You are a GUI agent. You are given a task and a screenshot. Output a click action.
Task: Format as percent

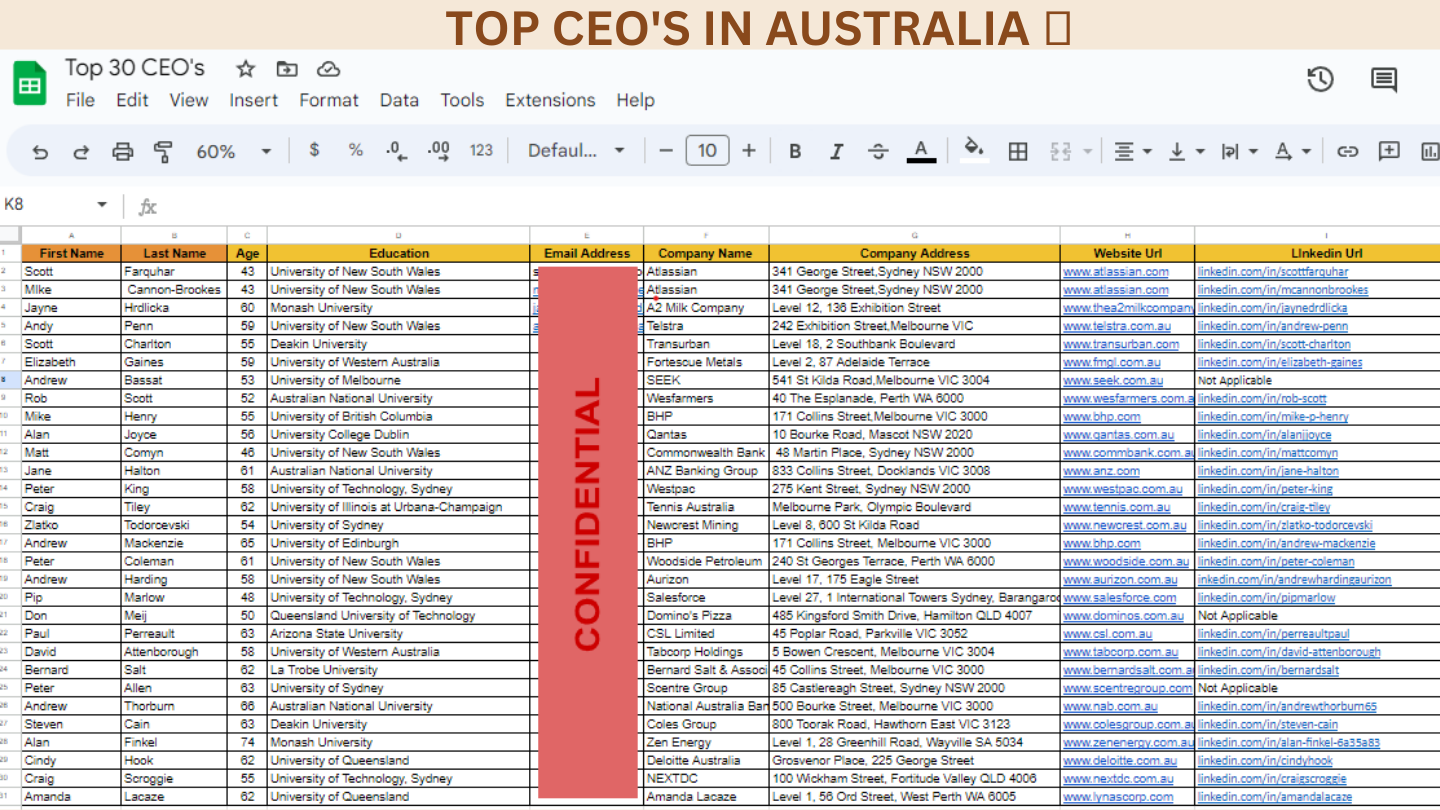(x=356, y=150)
